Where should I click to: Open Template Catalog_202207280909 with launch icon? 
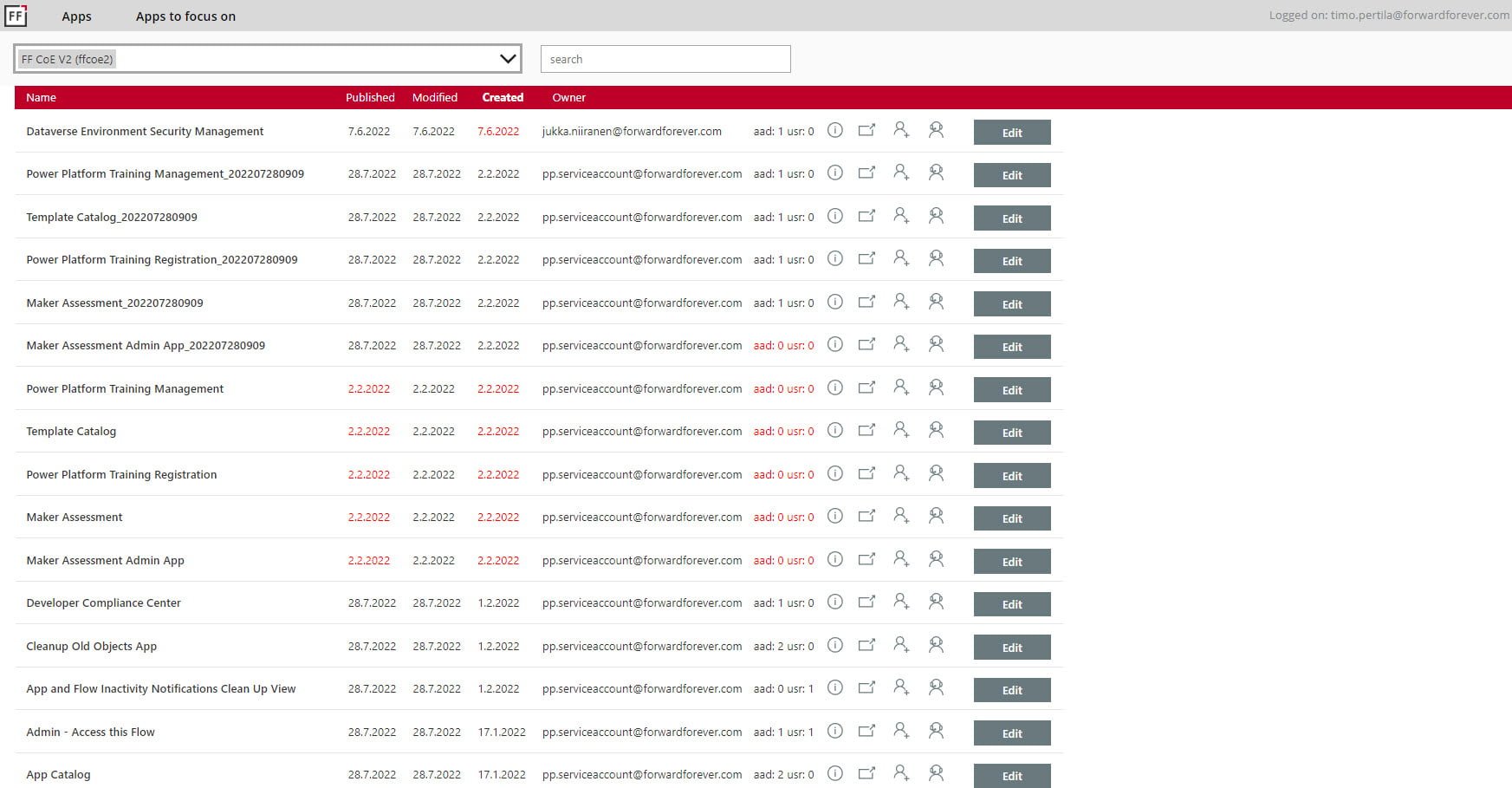(x=866, y=216)
